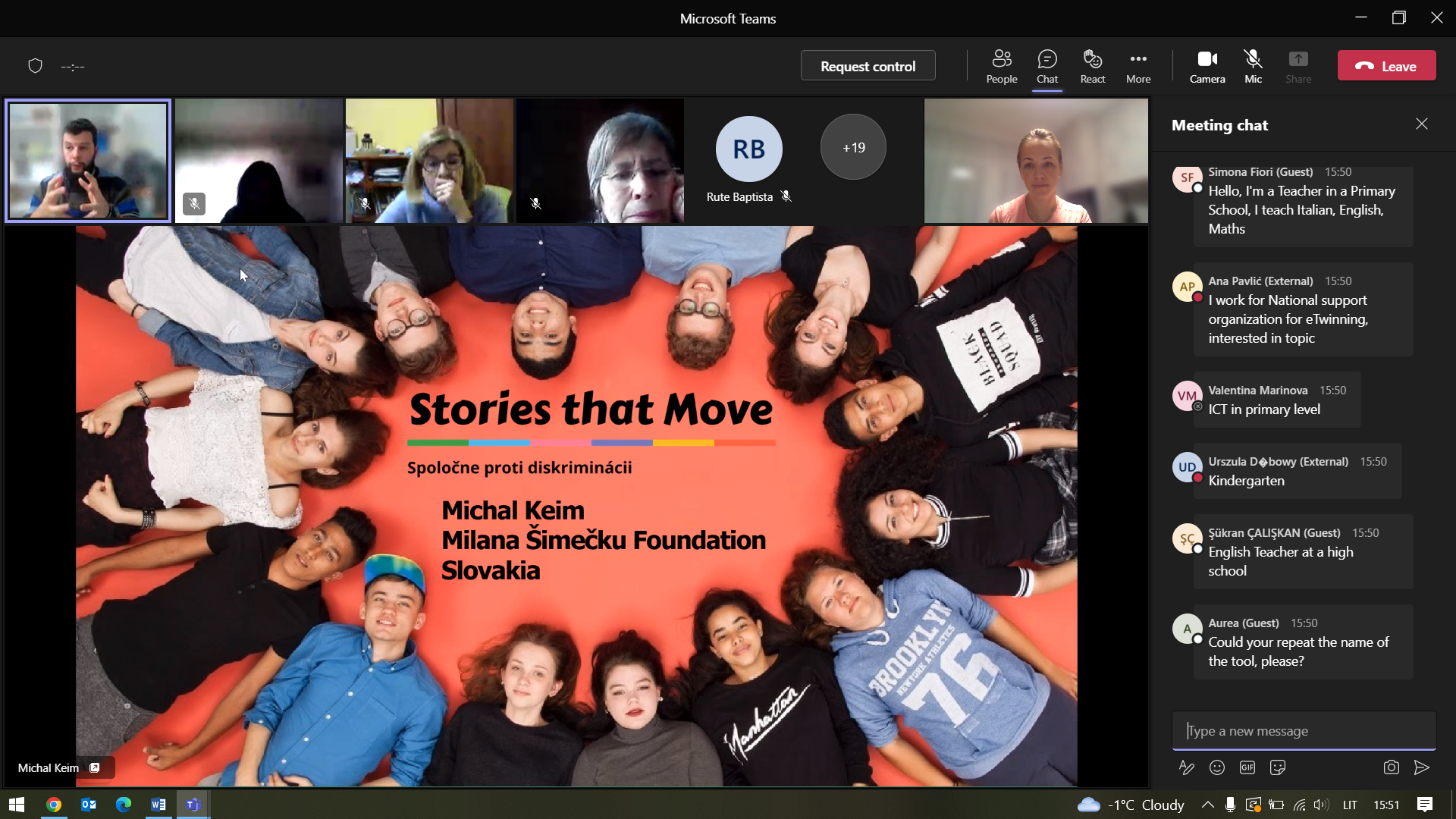Open the Windows Start menu
The height and width of the screenshot is (819, 1456).
(x=17, y=805)
